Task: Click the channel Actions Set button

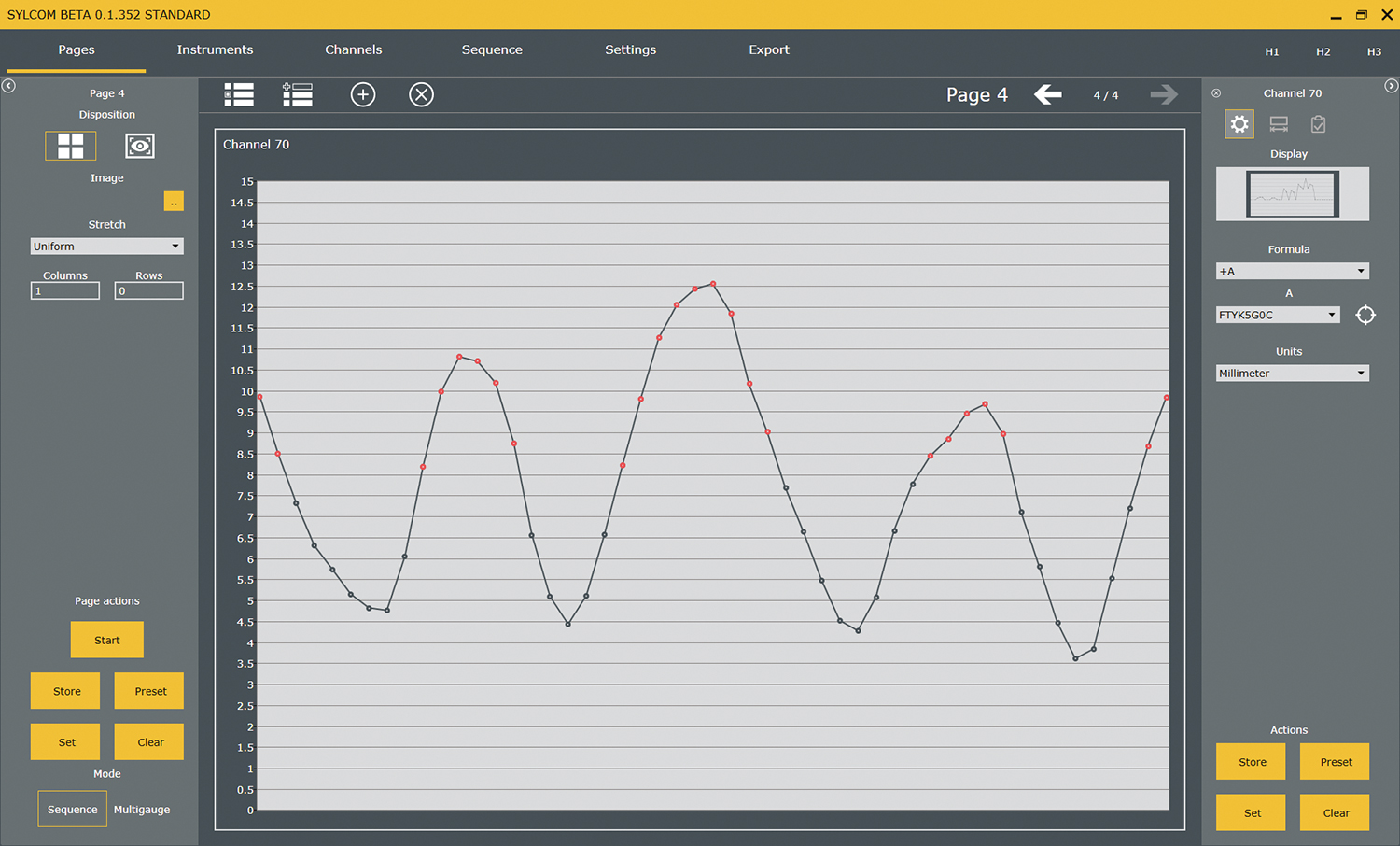Action: (x=1253, y=812)
